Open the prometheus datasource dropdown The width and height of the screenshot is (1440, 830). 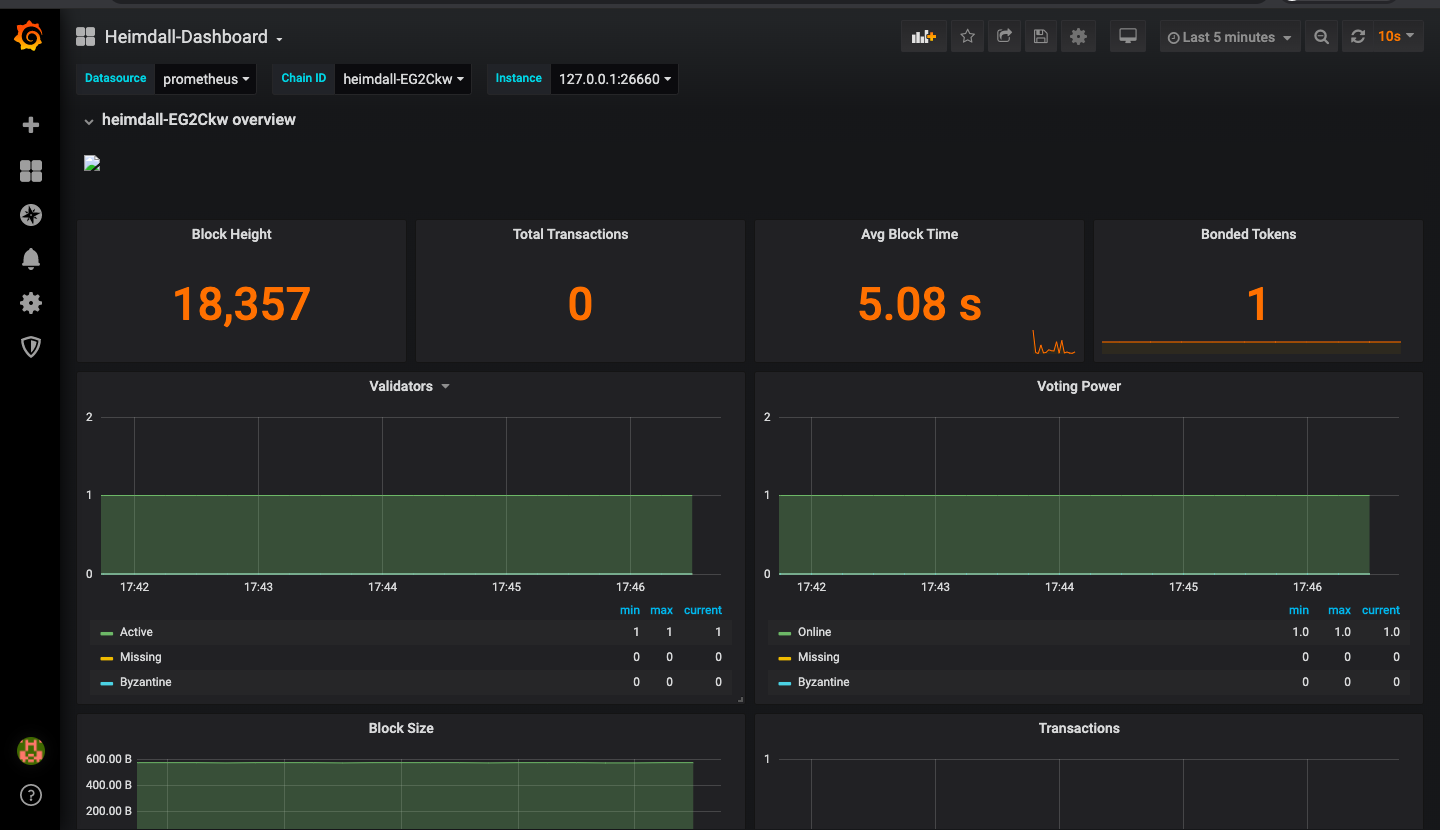[206, 79]
